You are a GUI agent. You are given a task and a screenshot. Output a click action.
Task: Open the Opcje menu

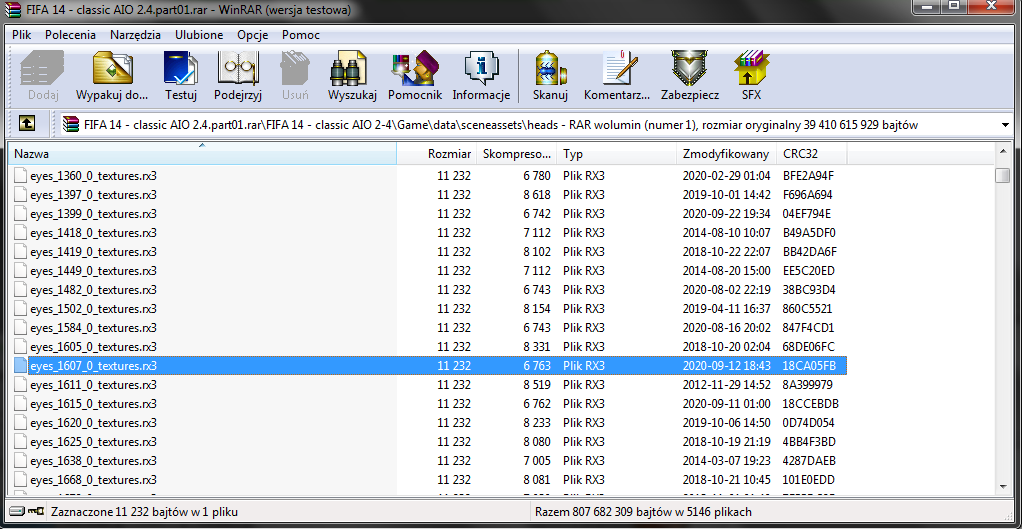pyautogui.click(x=252, y=35)
